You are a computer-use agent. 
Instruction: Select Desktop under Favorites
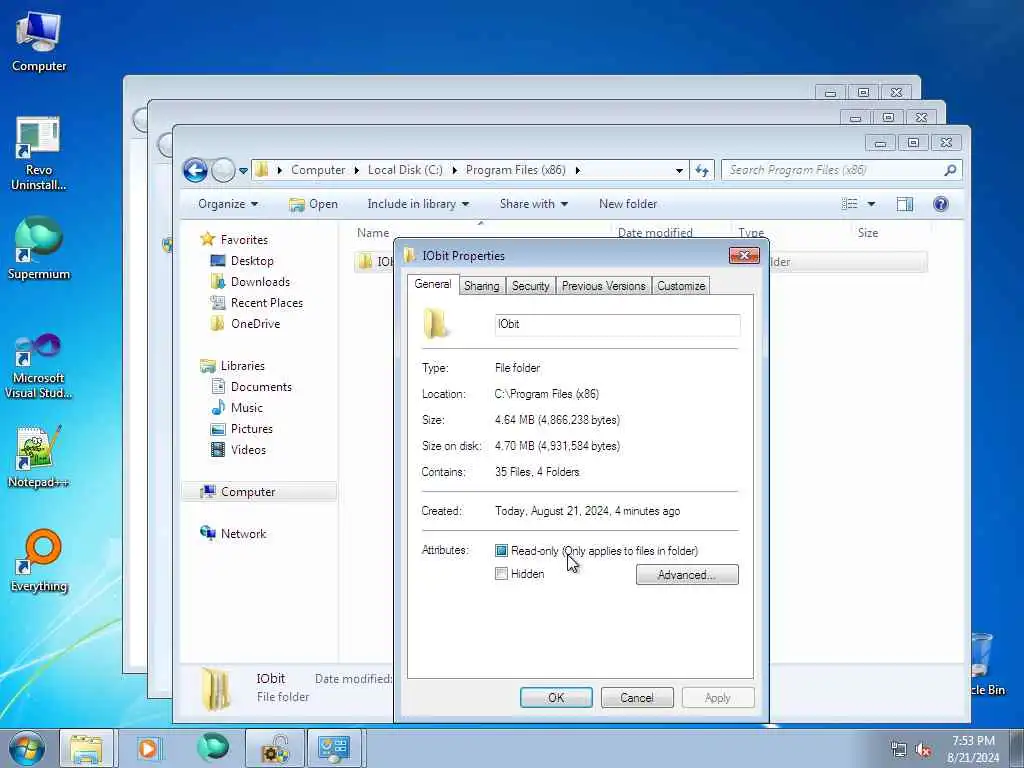coord(242,261)
